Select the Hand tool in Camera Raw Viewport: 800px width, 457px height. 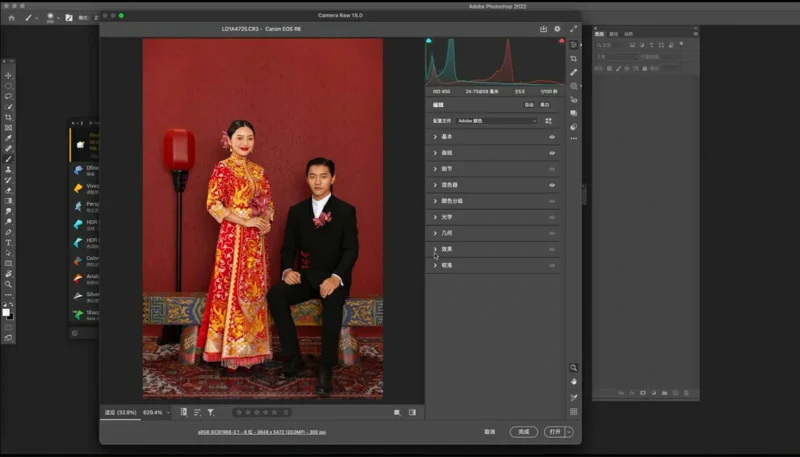tap(574, 381)
